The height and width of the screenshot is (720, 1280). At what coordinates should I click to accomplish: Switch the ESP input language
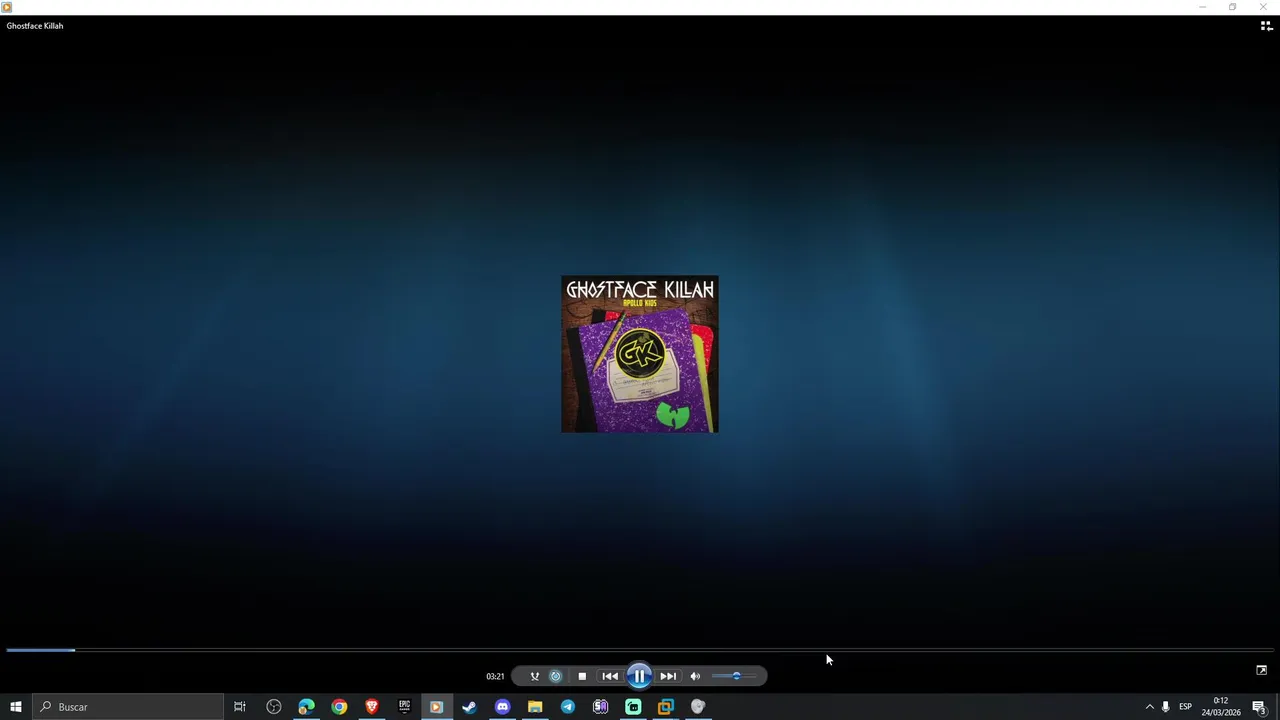click(1185, 707)
